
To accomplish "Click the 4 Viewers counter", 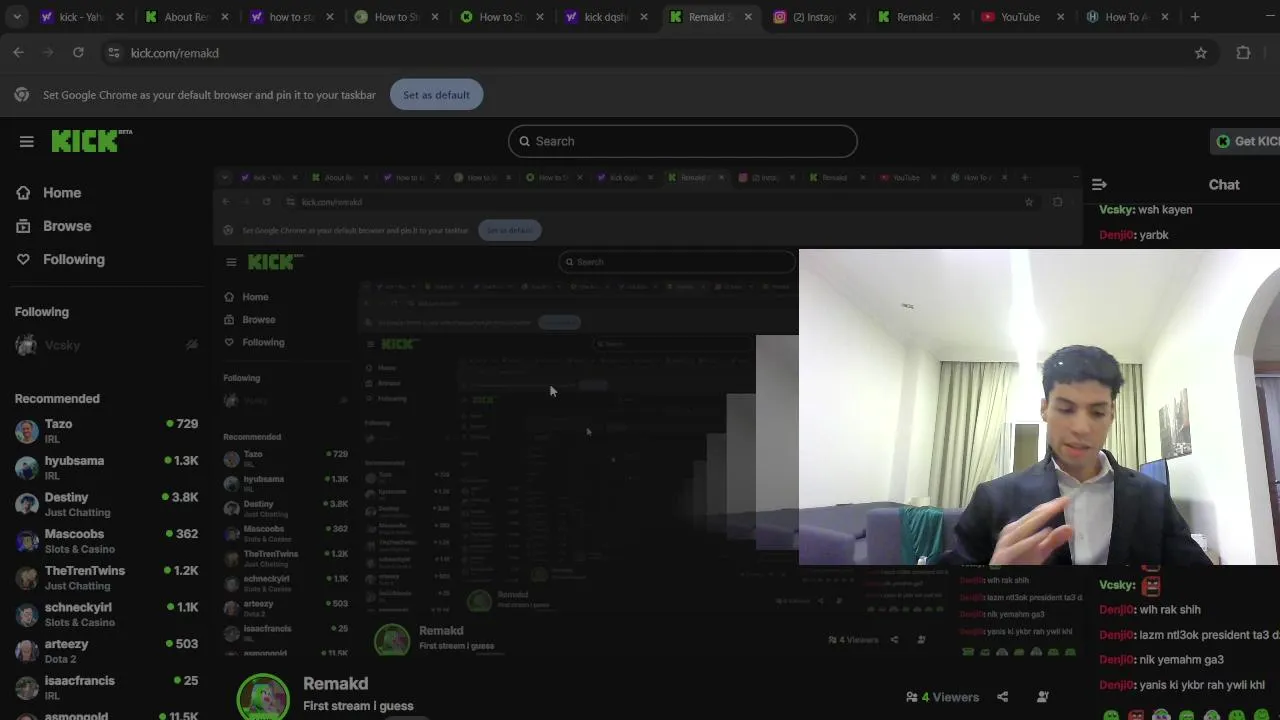I will (x=942, y=697).
